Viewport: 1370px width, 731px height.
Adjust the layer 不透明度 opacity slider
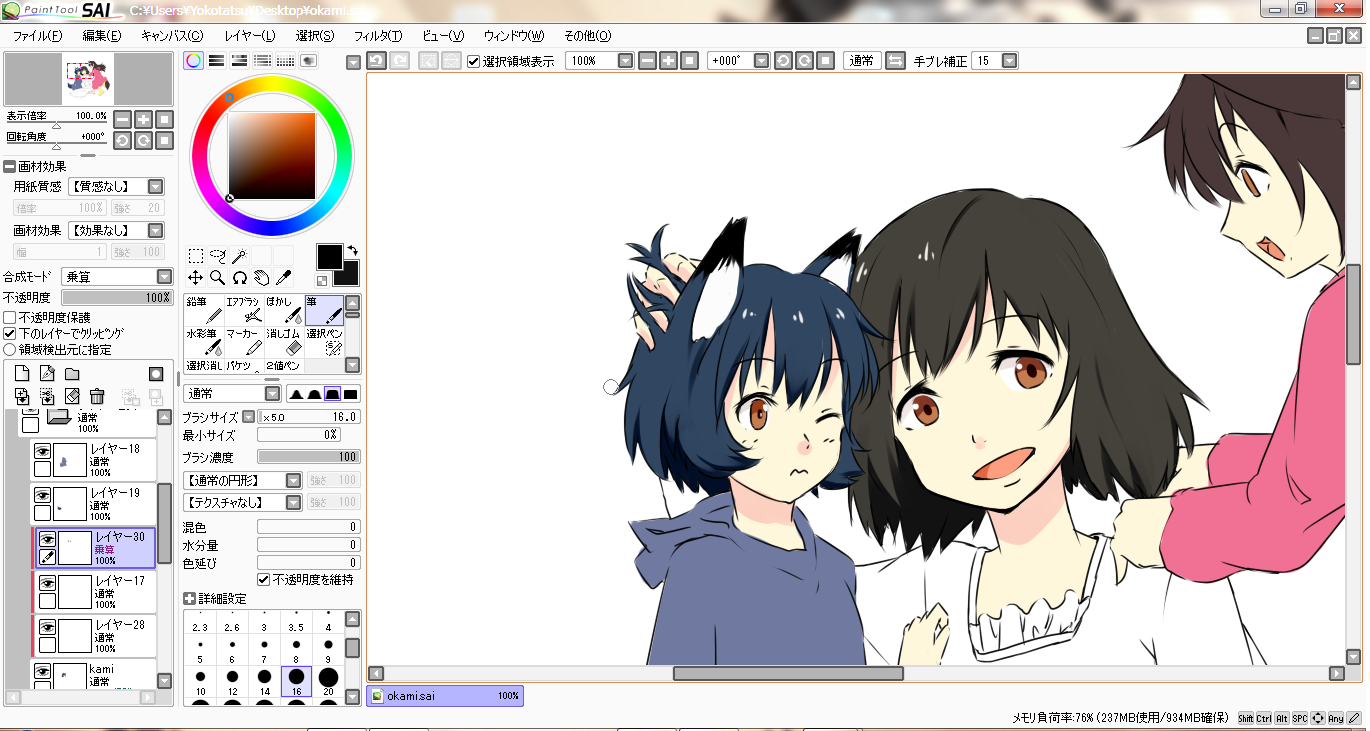(117, 298)
